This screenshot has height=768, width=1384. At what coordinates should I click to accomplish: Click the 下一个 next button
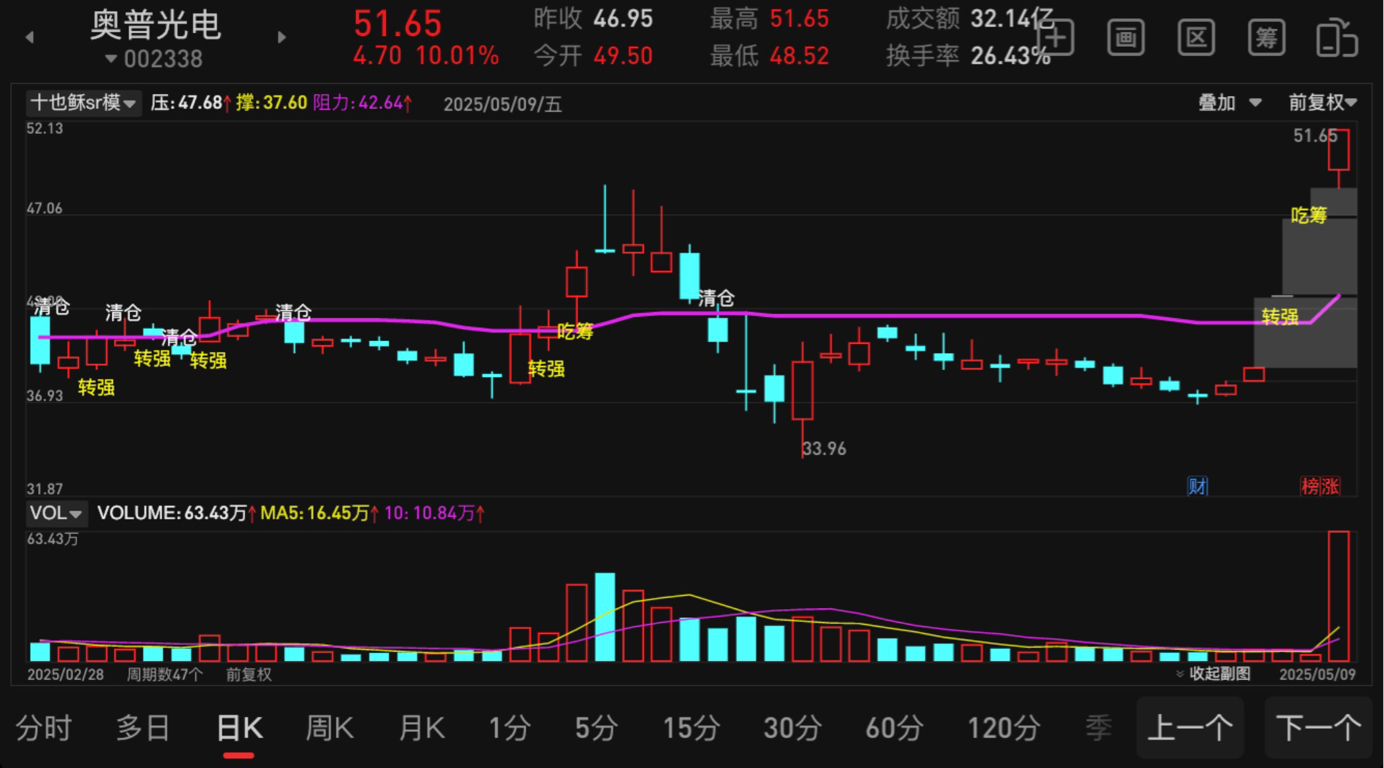tap(1318, 728)
